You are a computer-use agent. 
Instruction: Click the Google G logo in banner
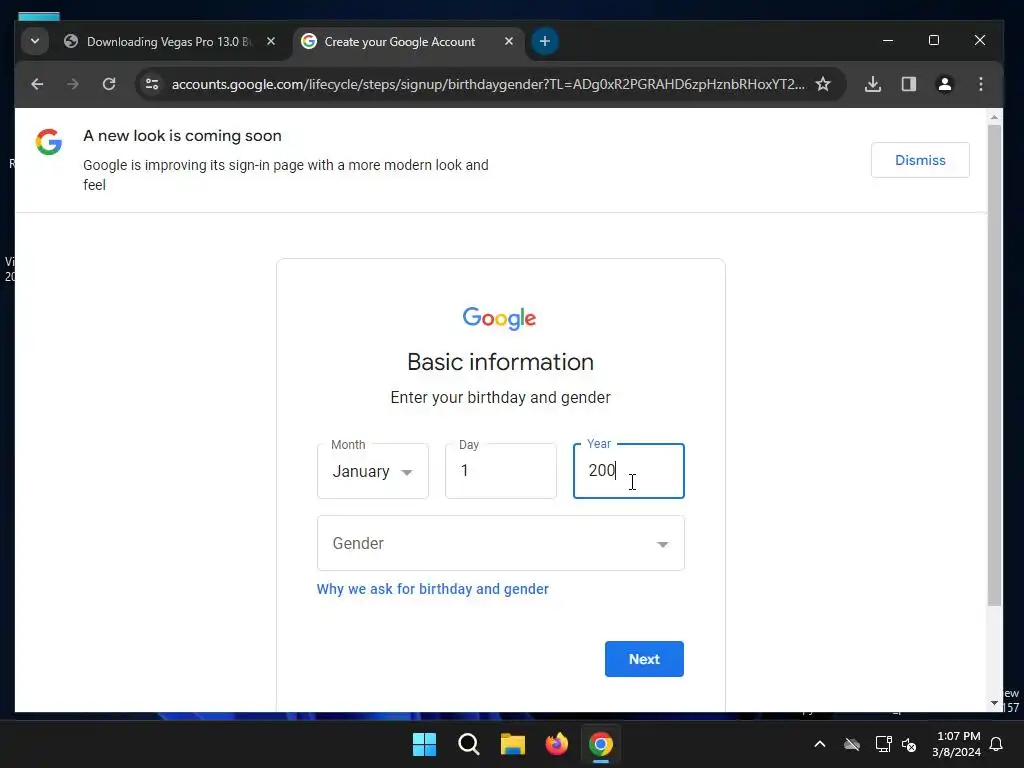point(49,142)
